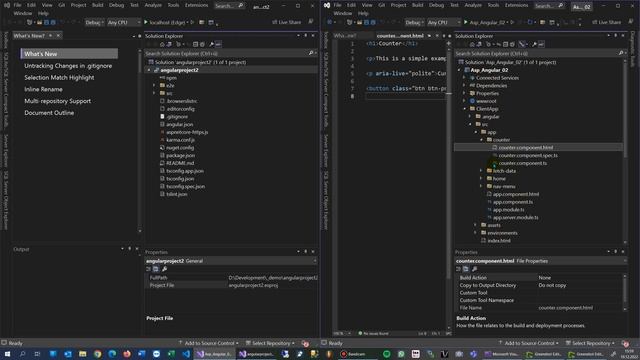Viewport: 640px width, 360px height.
Task: Open the Build menu in the right window
Action: click(418, 5)
